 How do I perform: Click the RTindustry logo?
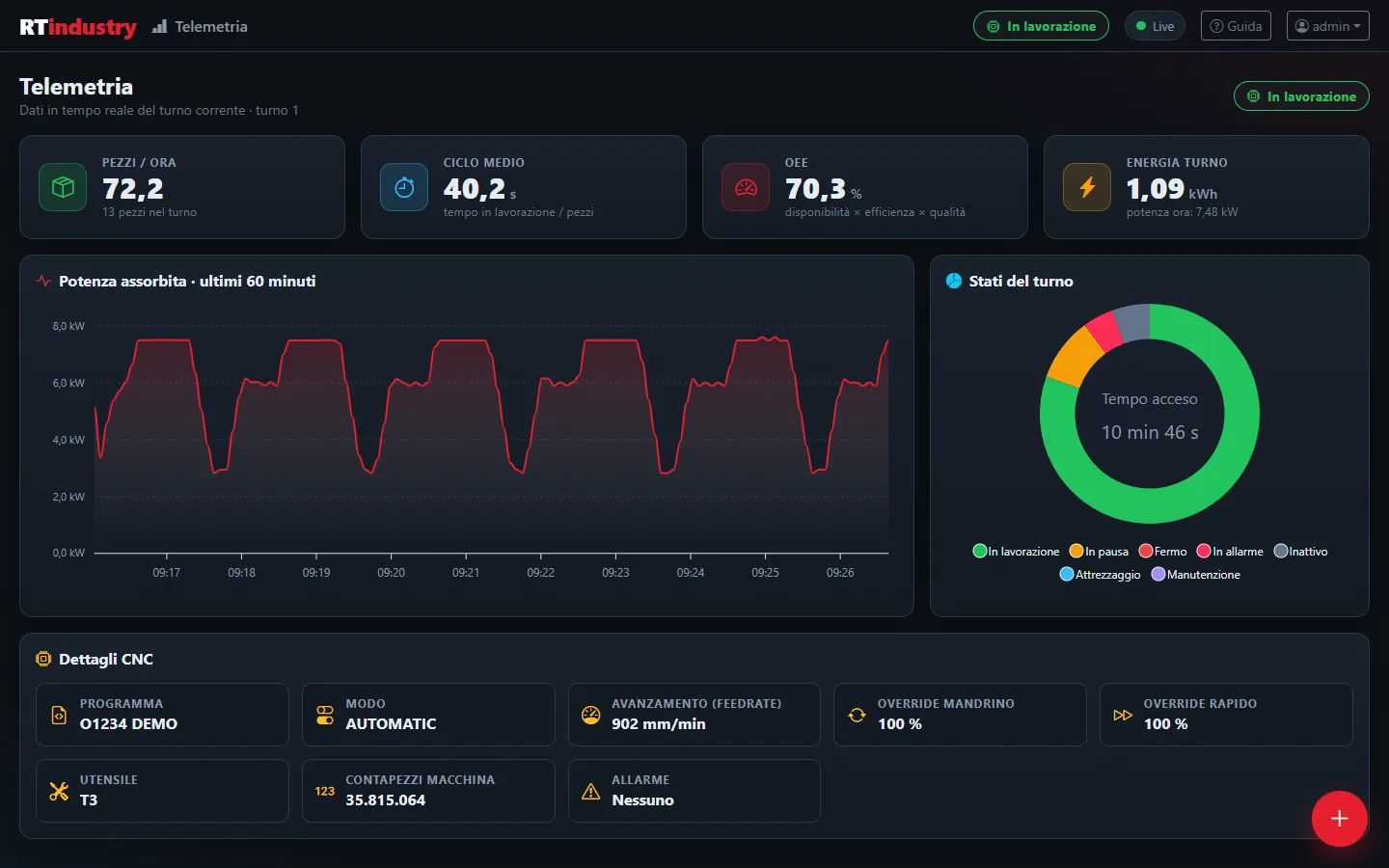point(78,26)
